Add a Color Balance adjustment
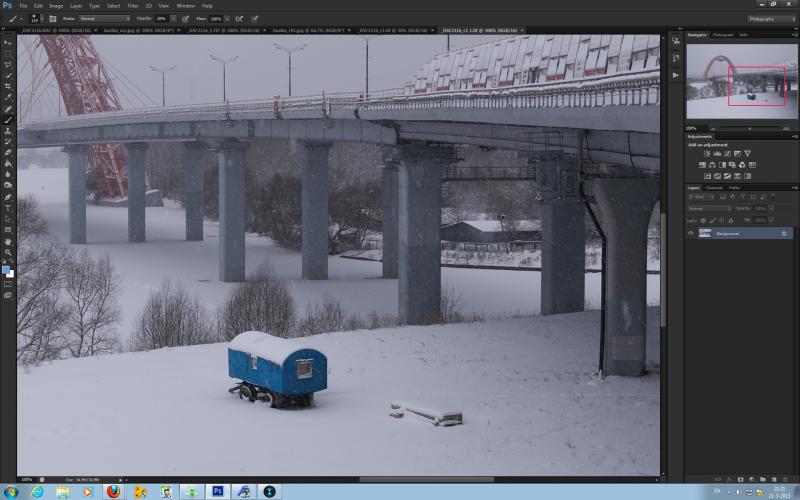 tap(712, 165)
